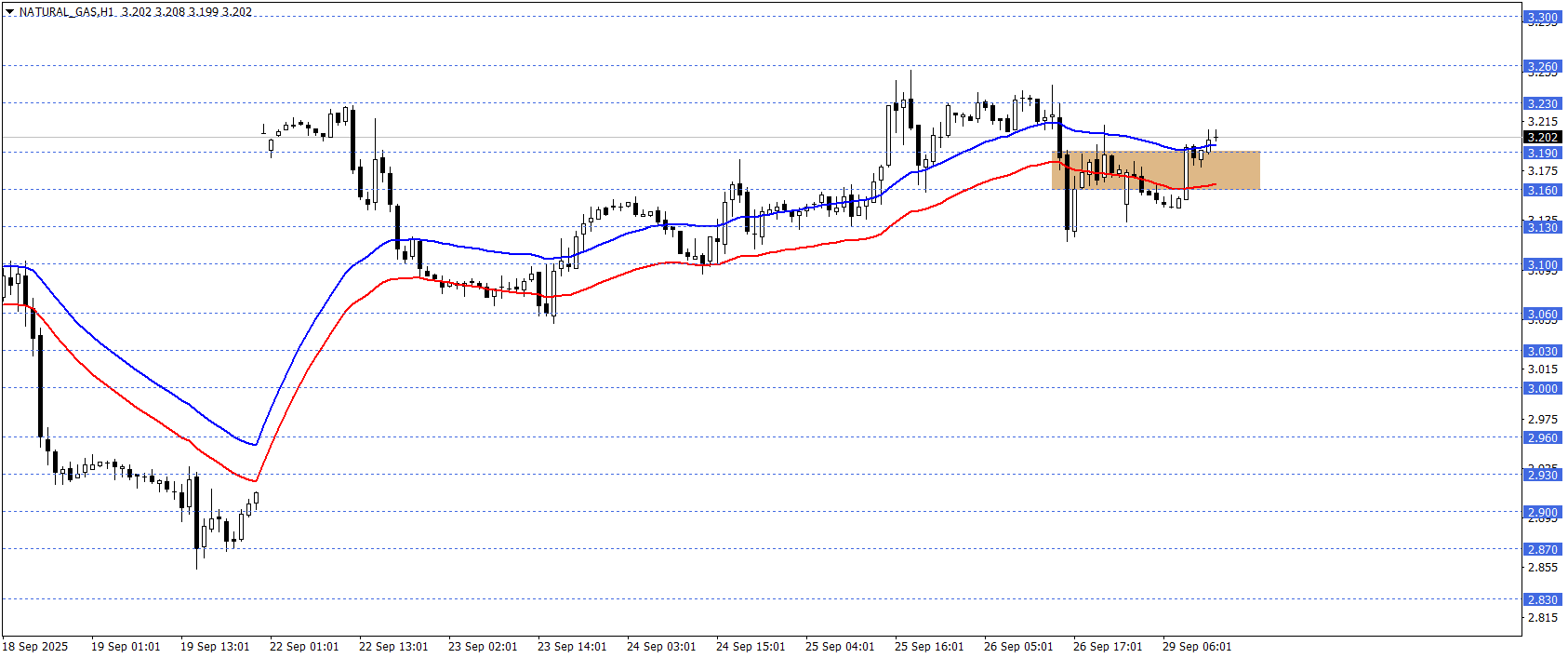The height and width of the screenshot is (658, 1568).
Task: Click the 3.230 level label on axis
Action: [x=1542, y=103]
